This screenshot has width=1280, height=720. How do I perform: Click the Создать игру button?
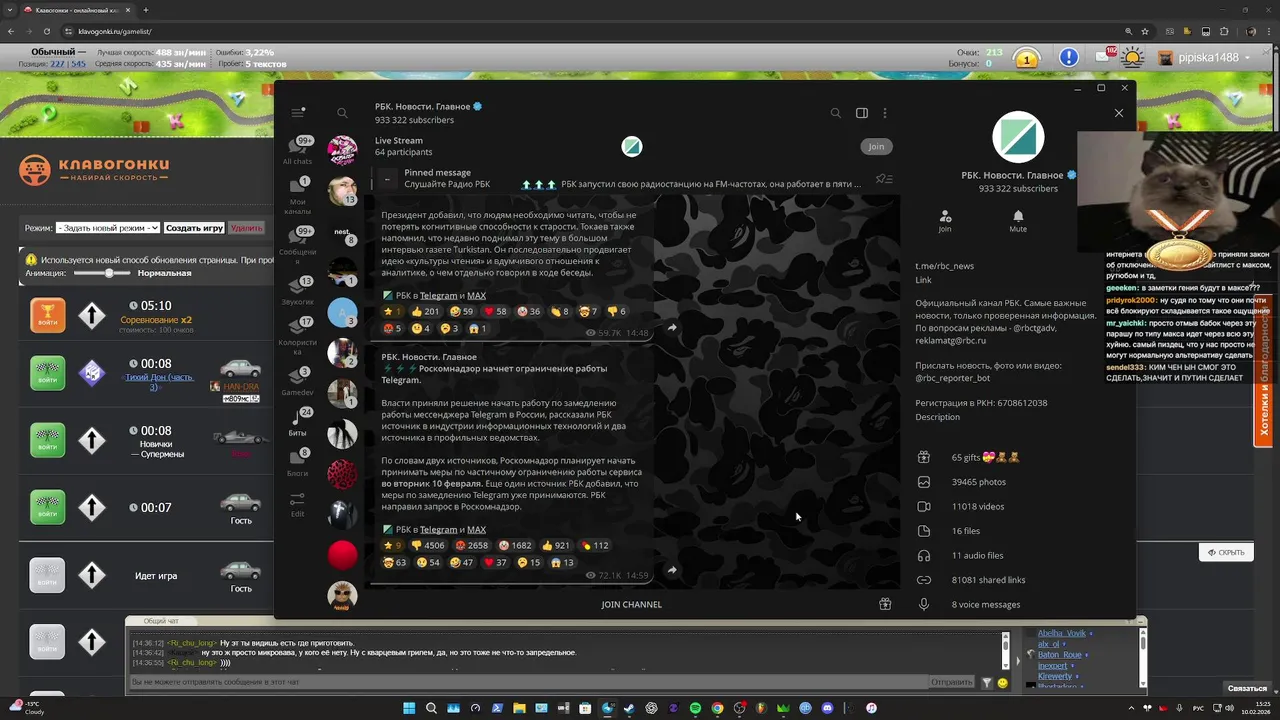point(194,228)
